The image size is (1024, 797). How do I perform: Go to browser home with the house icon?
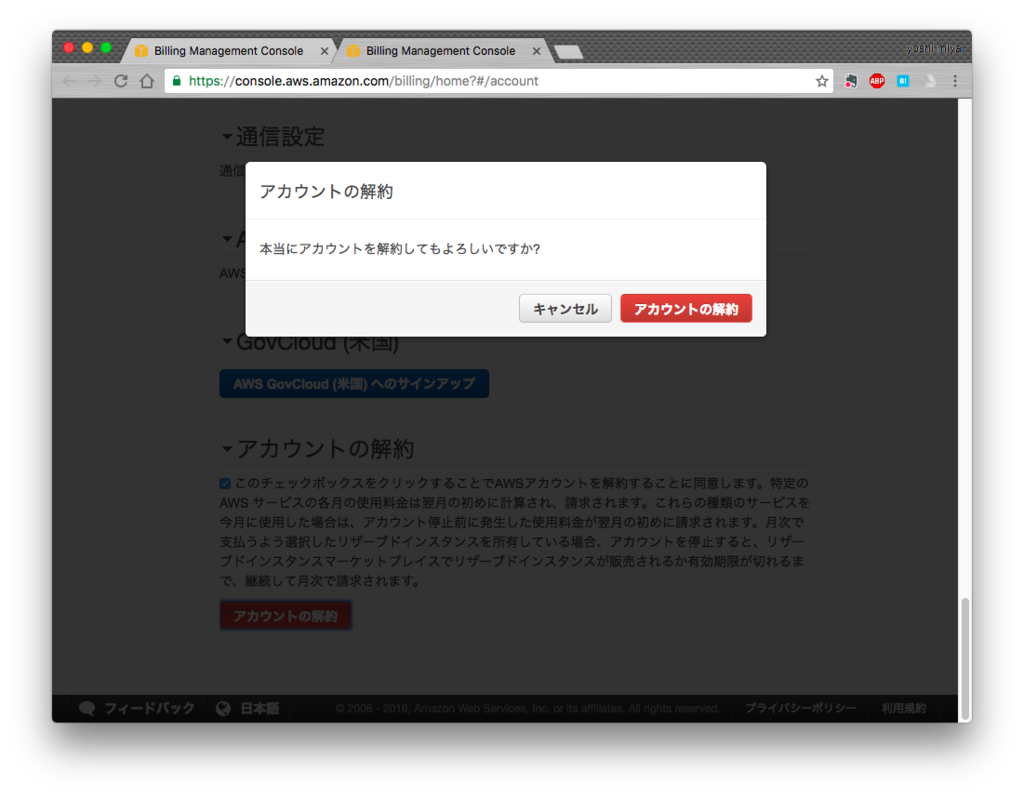click(147, 81)
